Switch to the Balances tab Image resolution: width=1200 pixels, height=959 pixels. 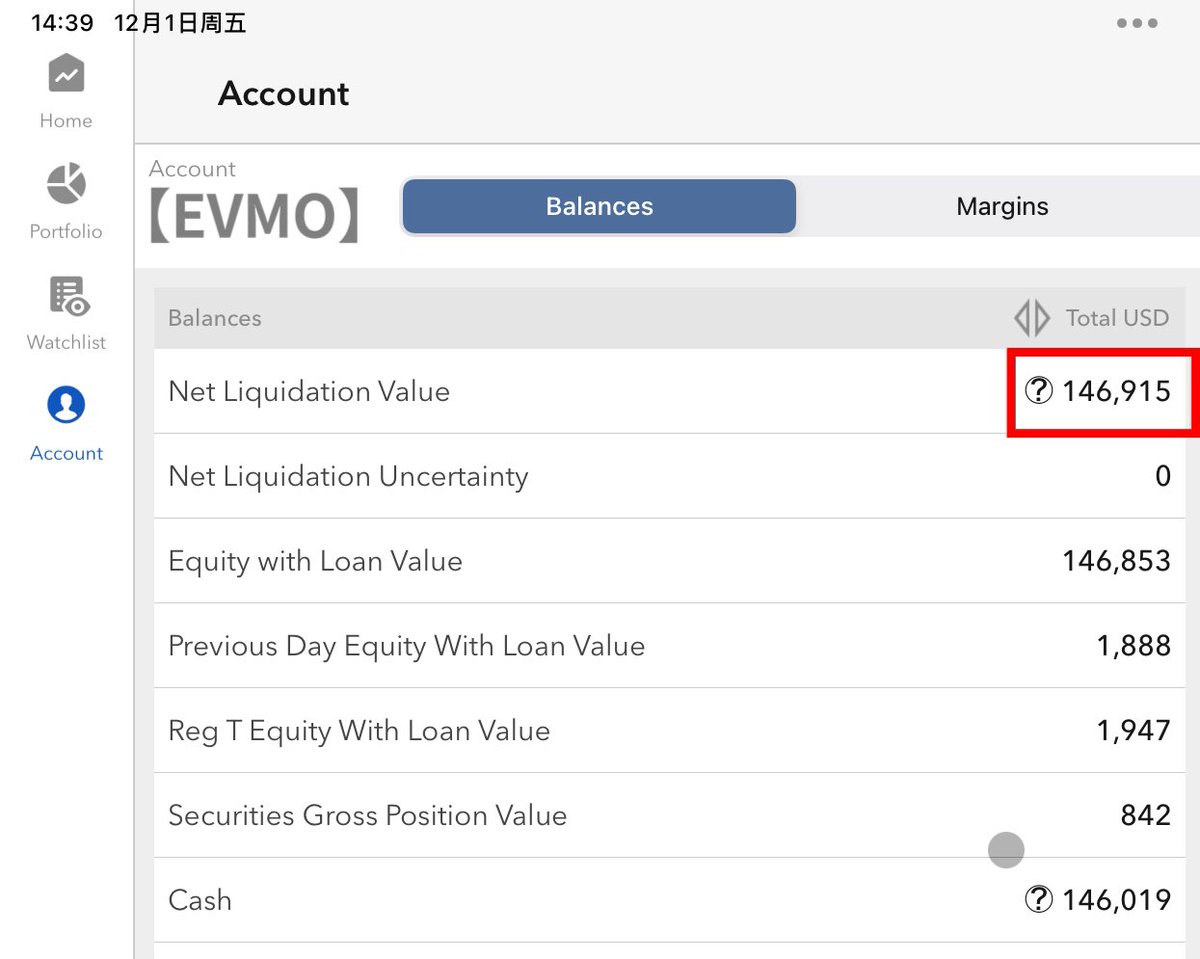coord(599,206)
